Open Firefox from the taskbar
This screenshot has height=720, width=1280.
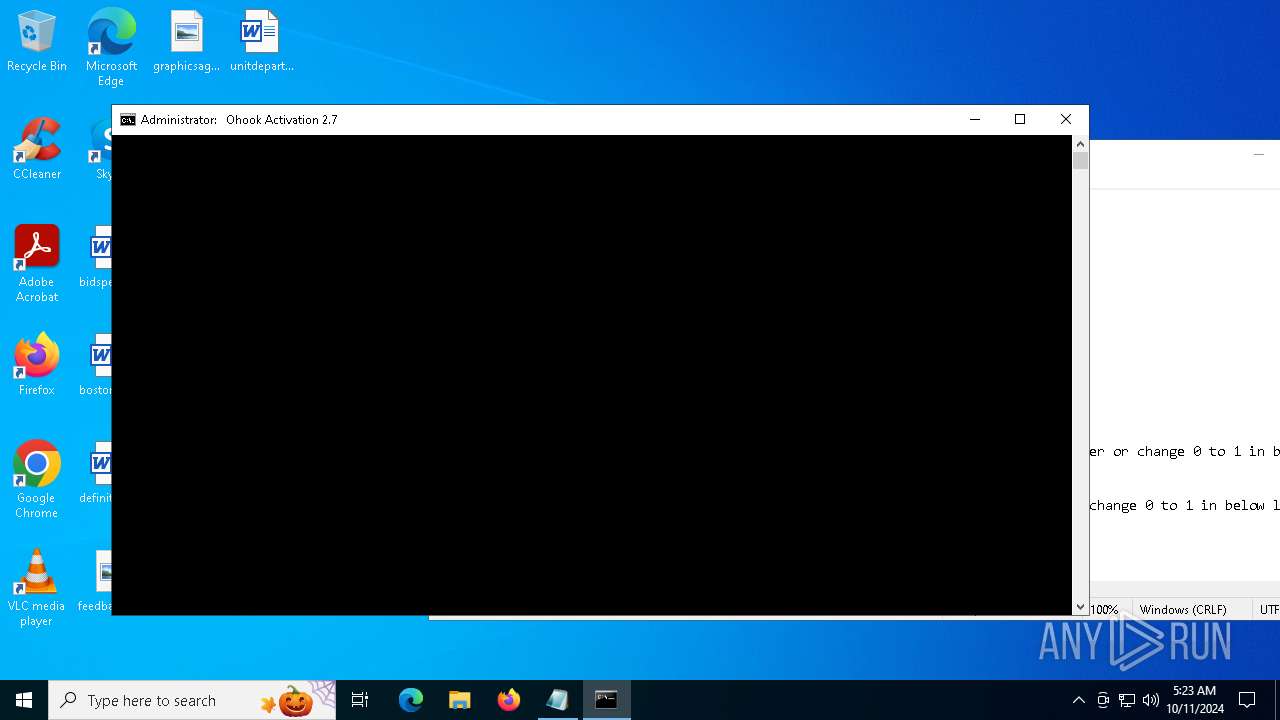pyautogui.click(x=508, y=700)
